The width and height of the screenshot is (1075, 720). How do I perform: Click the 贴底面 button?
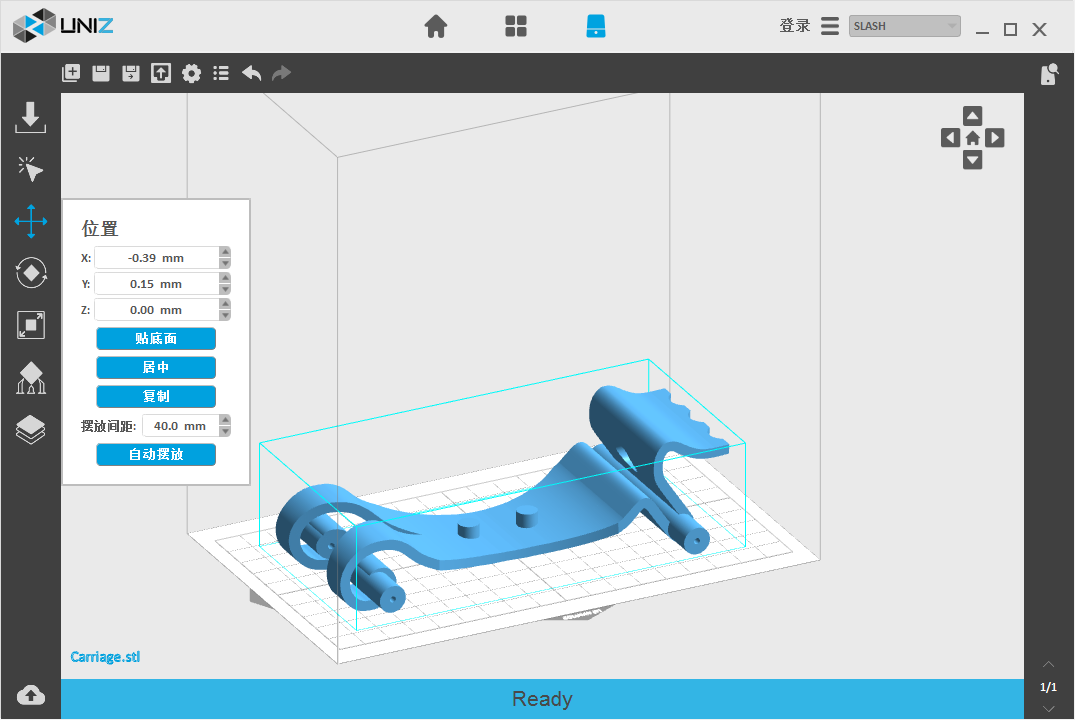(x=156, y=339)
